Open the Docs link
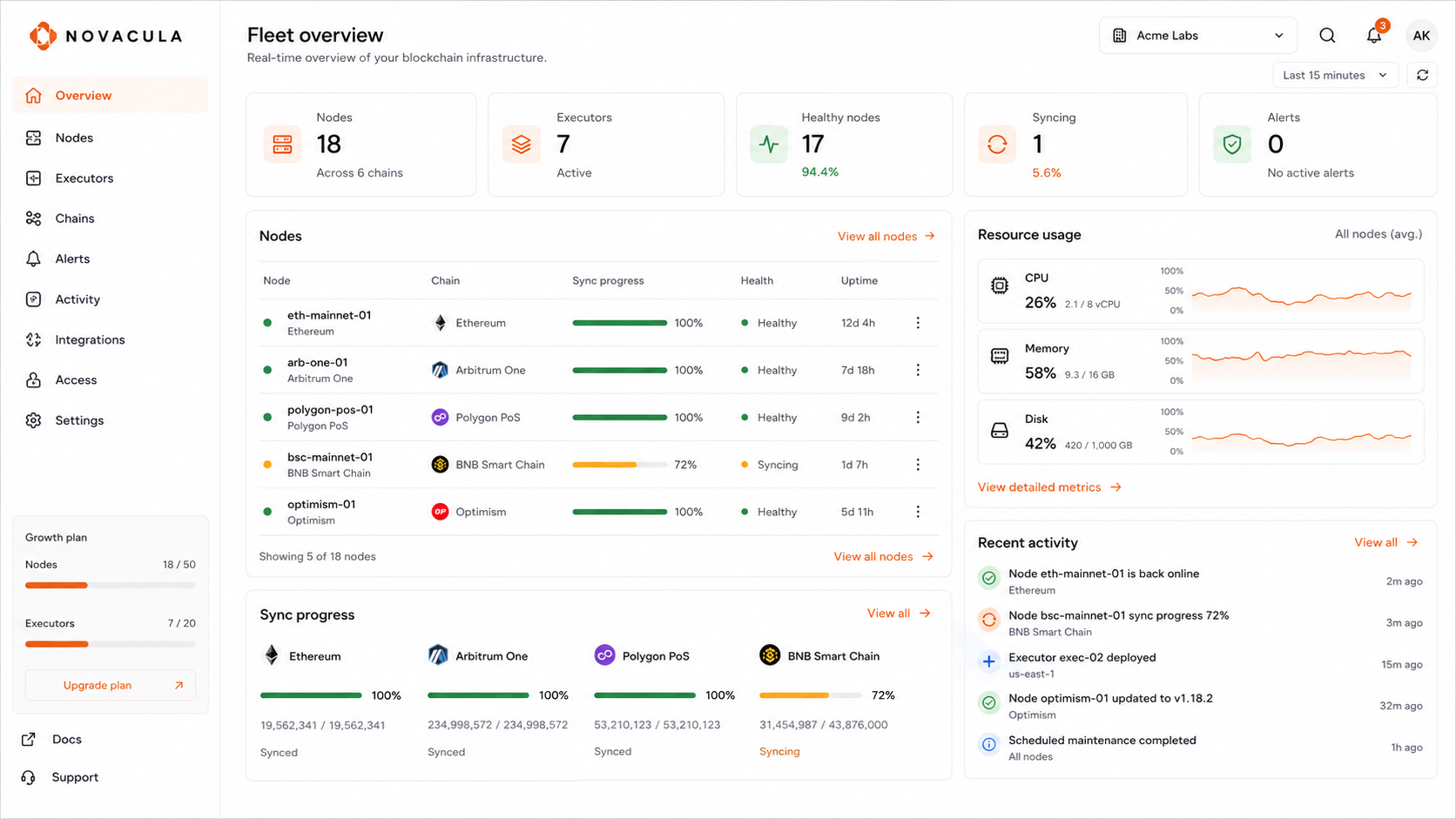Screen dimensions: 1456x819 [x=52, y=740]
